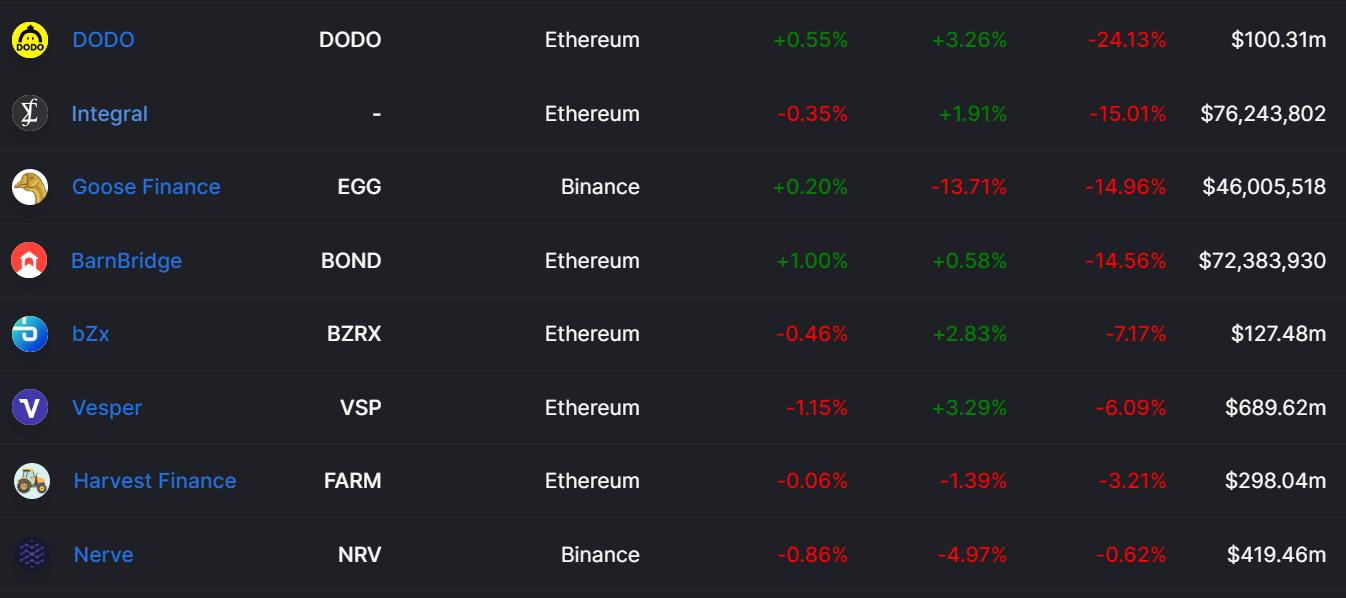Image resolution: width=1346 pixels, height=598 pixels.
Task: Click the Nerve dark logo icon
Action: click(x=31, y=555)
